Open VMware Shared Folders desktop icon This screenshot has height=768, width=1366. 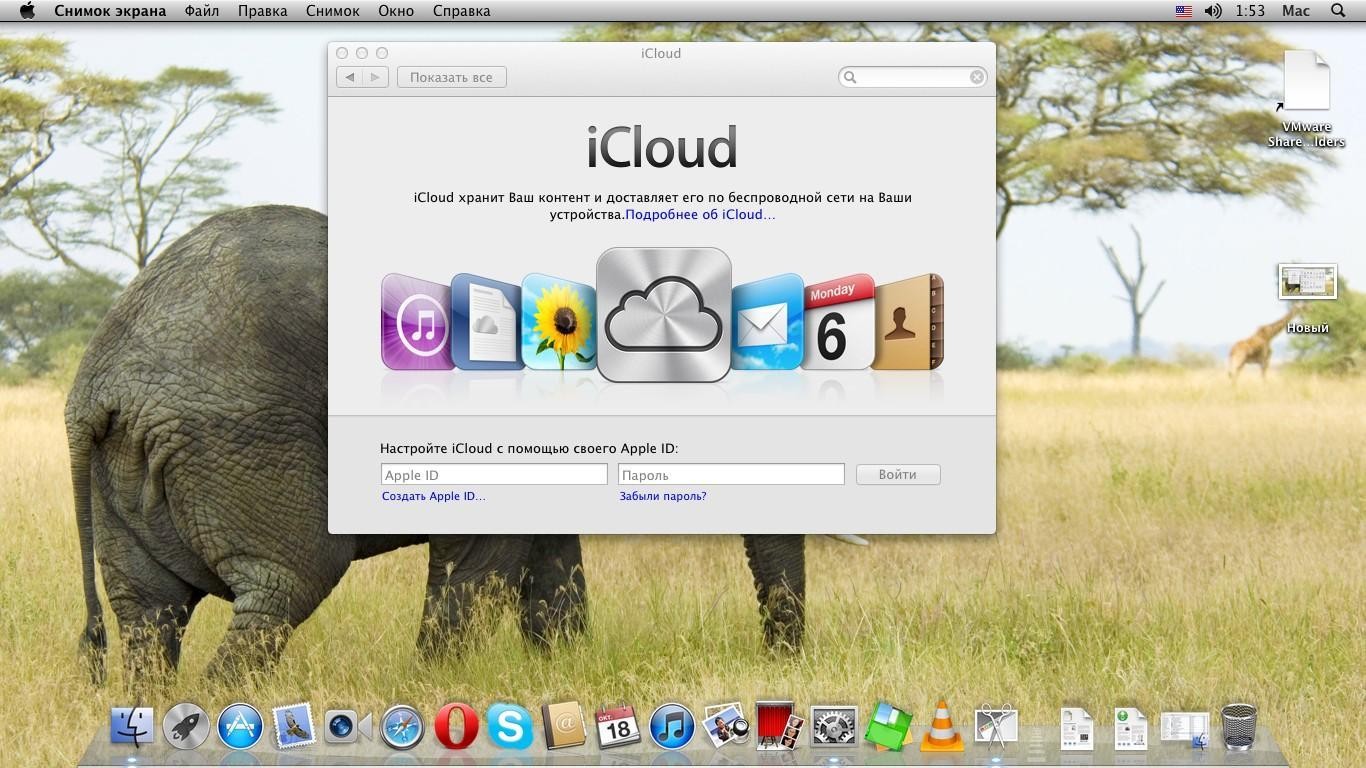1306,98
